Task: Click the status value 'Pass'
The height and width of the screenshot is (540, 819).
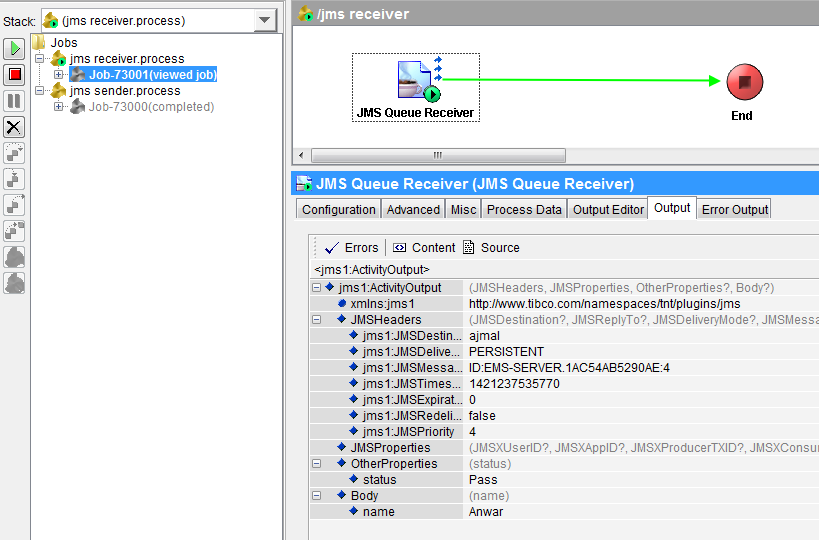Action: pos(483,479)
